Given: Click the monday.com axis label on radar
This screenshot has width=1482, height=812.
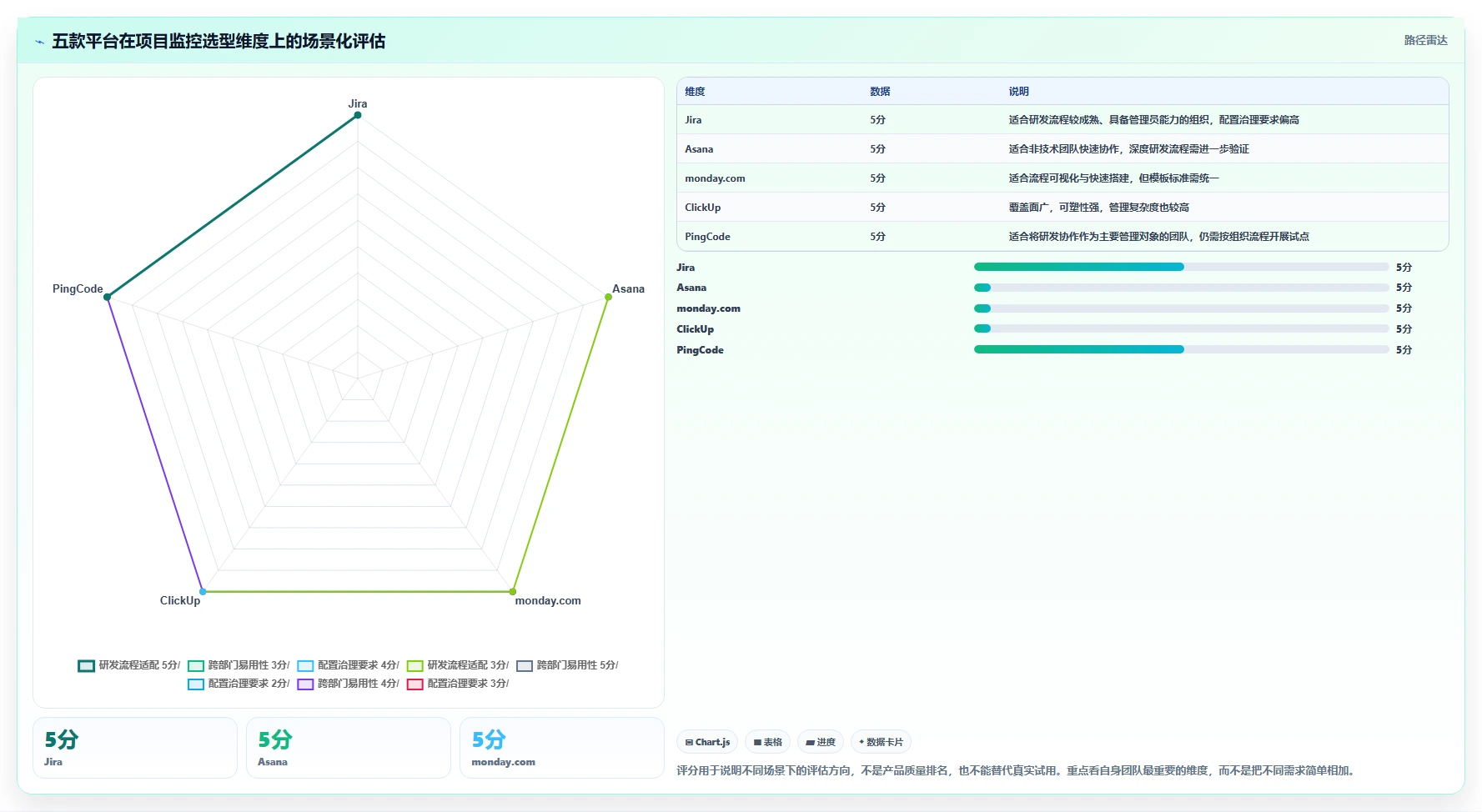Looking at the screenshot, I should tap(548, 600).
